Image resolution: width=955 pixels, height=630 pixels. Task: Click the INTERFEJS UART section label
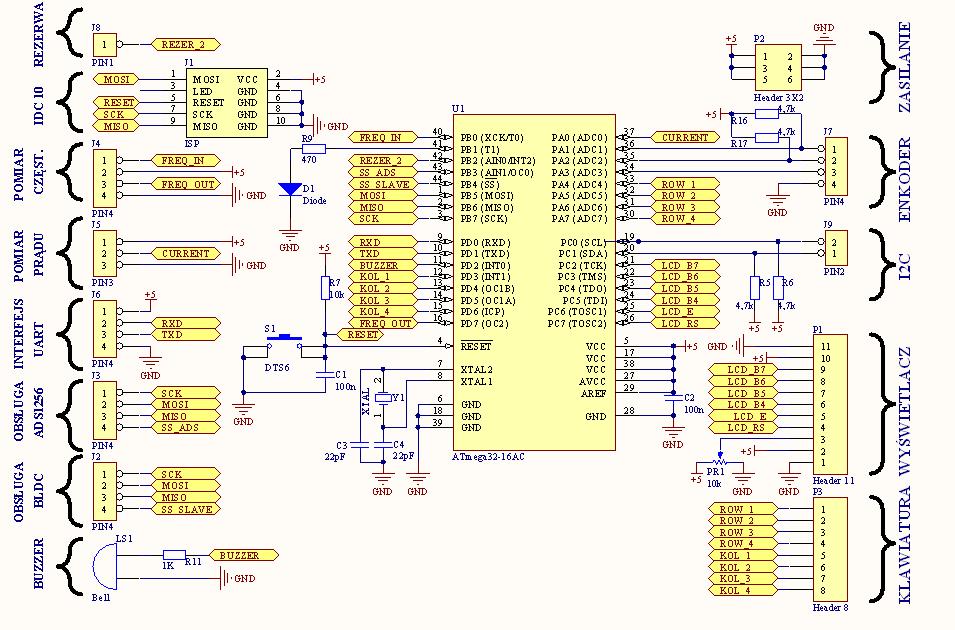[x=28, y=333]
